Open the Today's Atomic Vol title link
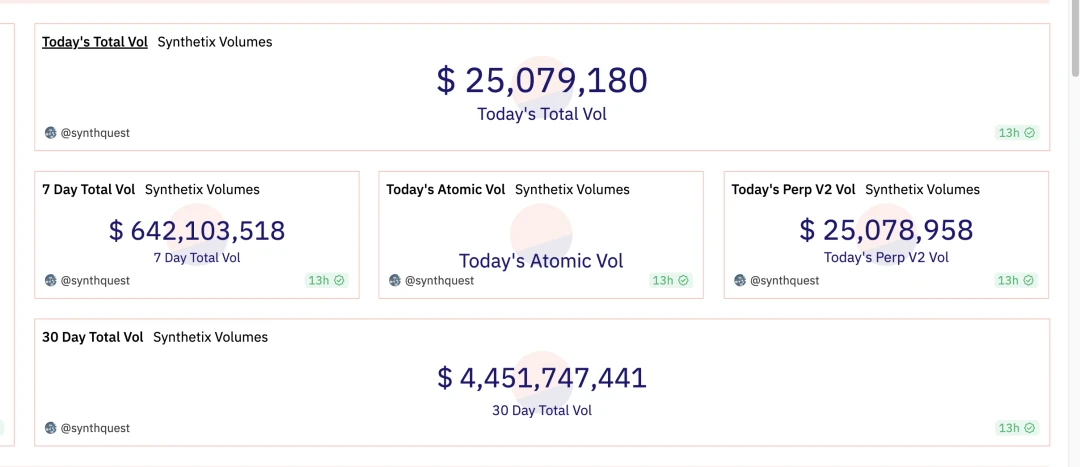The height and width of the screenshot is (467, 1080). tap(446, 189)
